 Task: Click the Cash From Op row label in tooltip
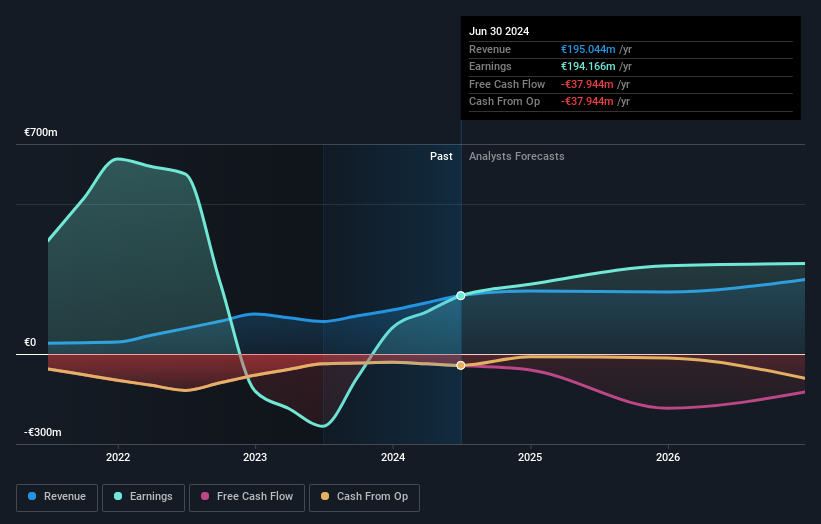[504, 102]
